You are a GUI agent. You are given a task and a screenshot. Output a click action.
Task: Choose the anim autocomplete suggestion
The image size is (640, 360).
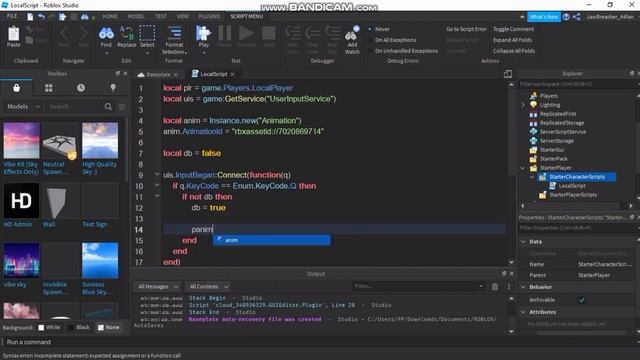[x=272, y=240]
